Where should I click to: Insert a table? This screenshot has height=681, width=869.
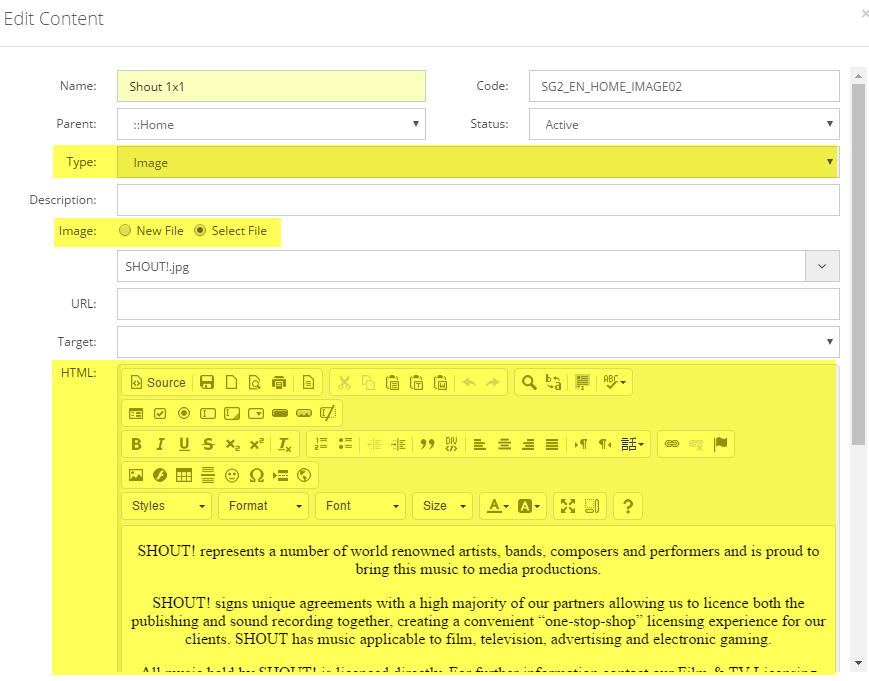[x=183, y=475]
